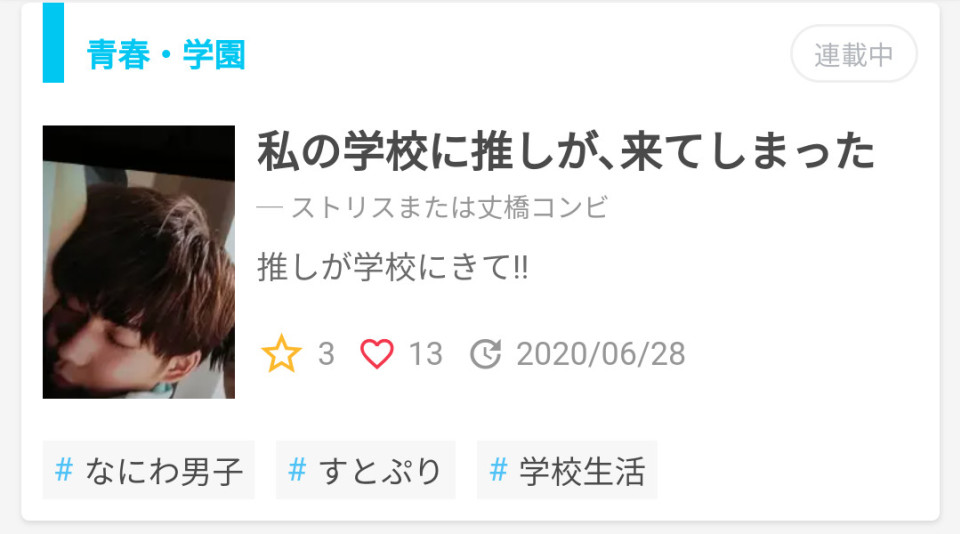Click the hash symbol before なにわ男子
Screen dimensions: 960x534
(x=64, y=470)
